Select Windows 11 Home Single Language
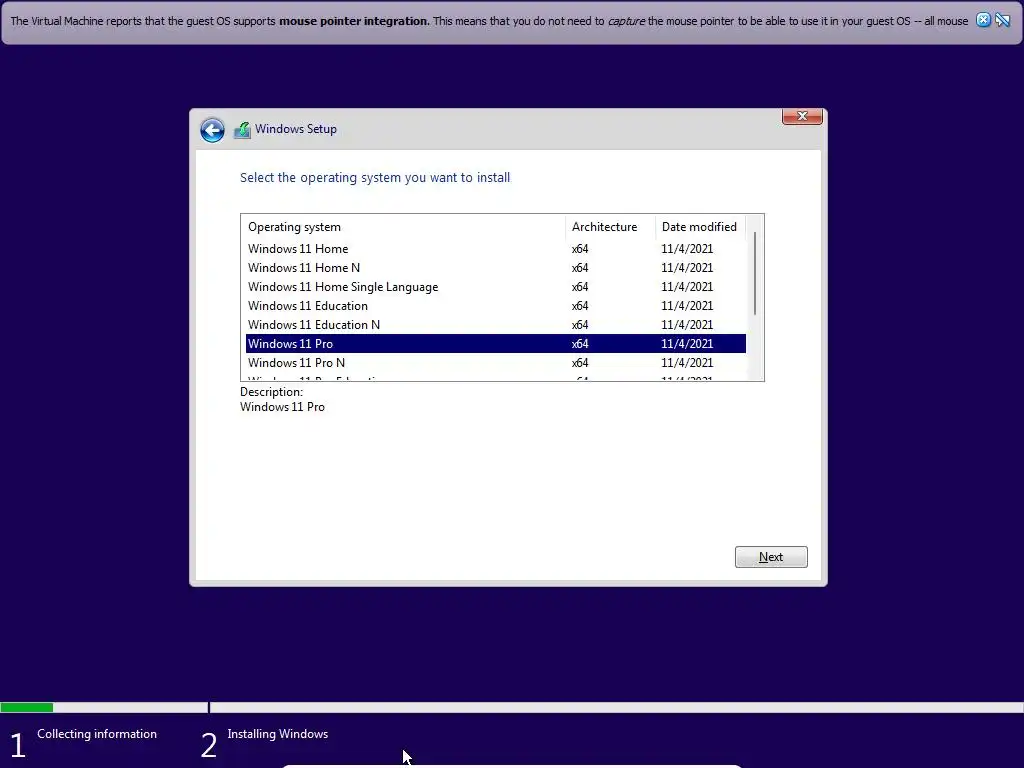Screen dimensions: 1024x768 pyautogui.click(x=496, y=287)
